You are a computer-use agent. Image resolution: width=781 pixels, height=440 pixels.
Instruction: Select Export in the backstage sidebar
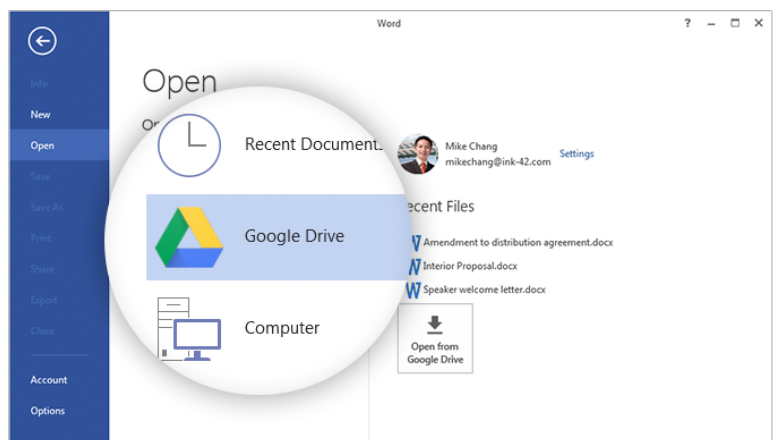coord(43,300)
